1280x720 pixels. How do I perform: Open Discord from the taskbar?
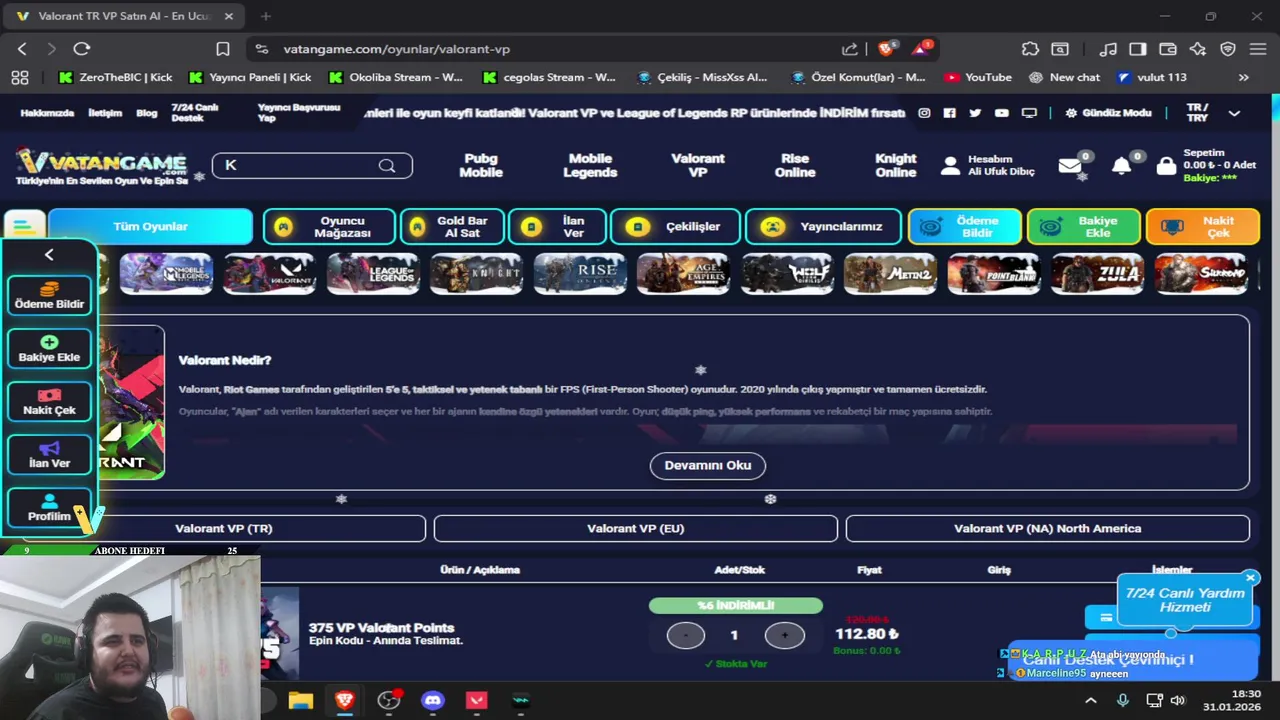[432, 701]
